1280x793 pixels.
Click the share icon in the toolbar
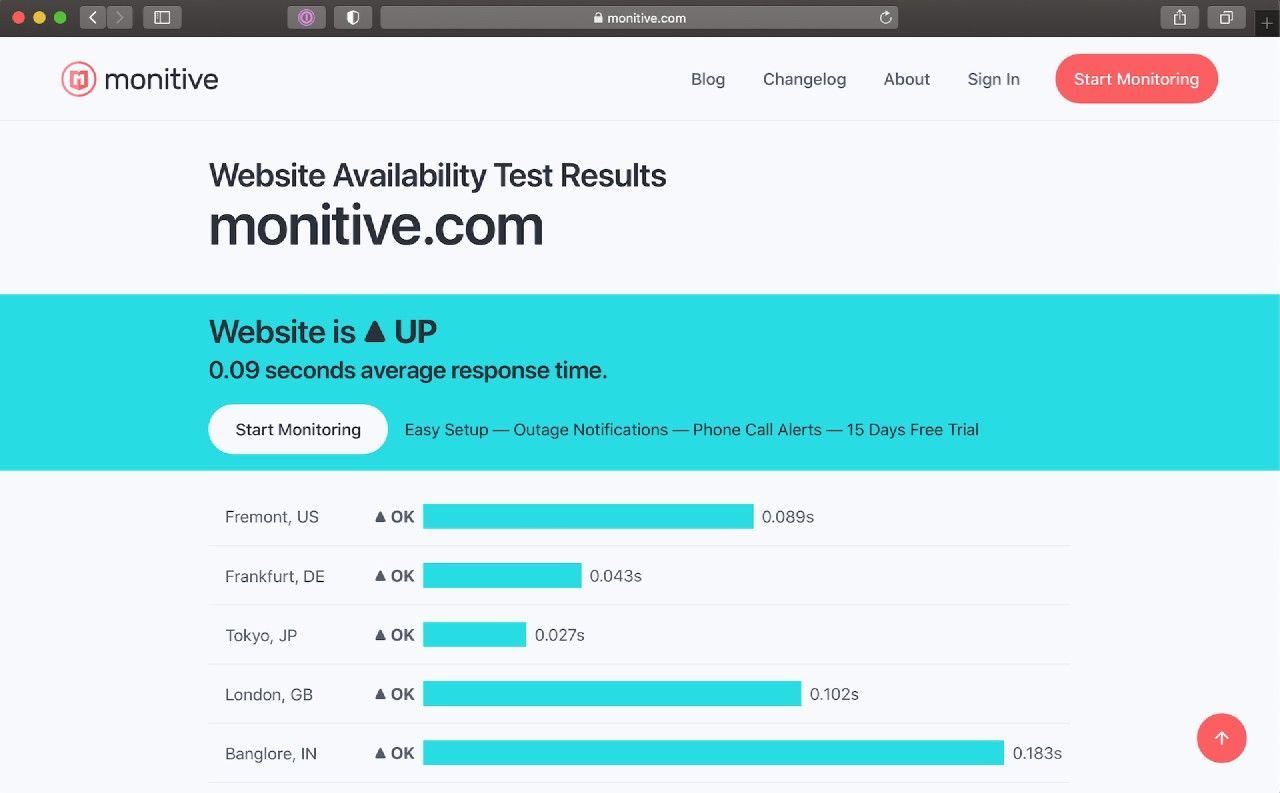coord(1178,17)
